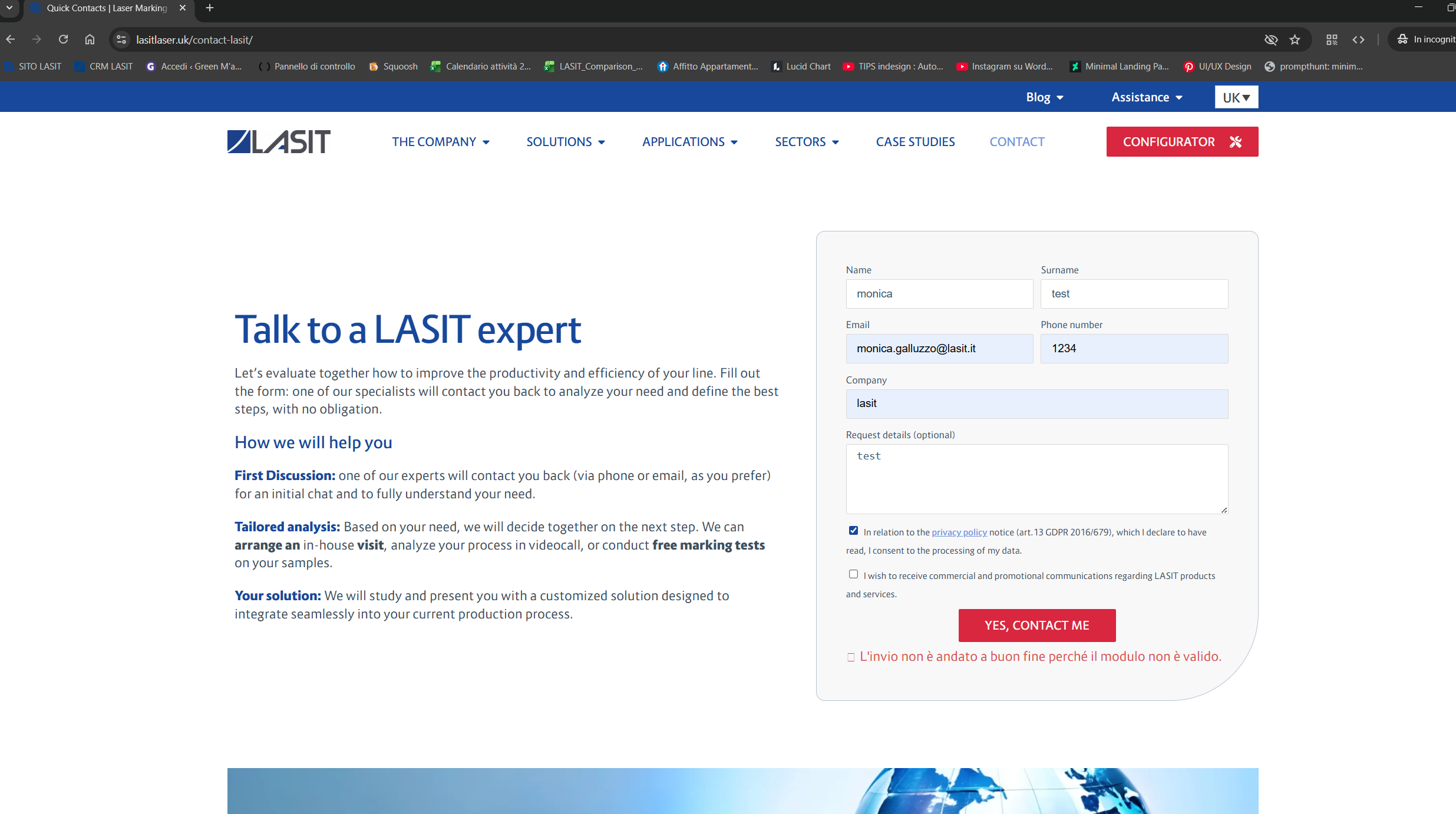Bookmark this page with star icon
This screenshot has width=1456, height=814.
[1295, 39]
